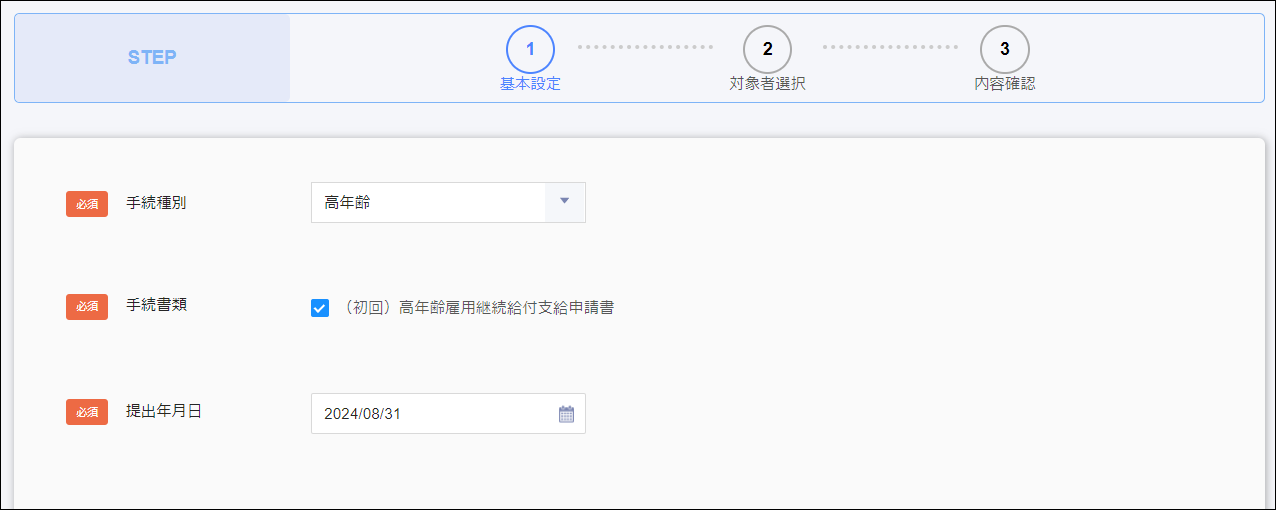
Task: Click the 基本設定 step caption
Action: click(x=530, y=84)
